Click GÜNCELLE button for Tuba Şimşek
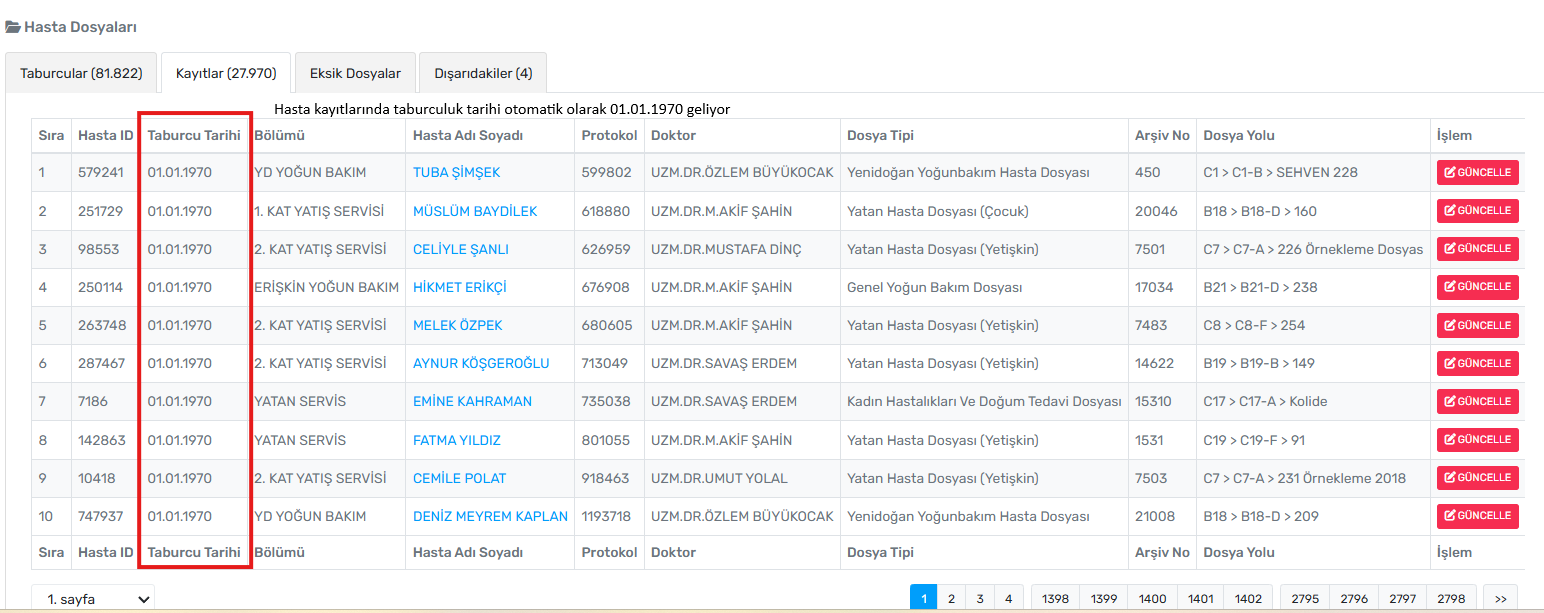The height and width of the screenshot is (613, 1544). tap(1477, 173)
